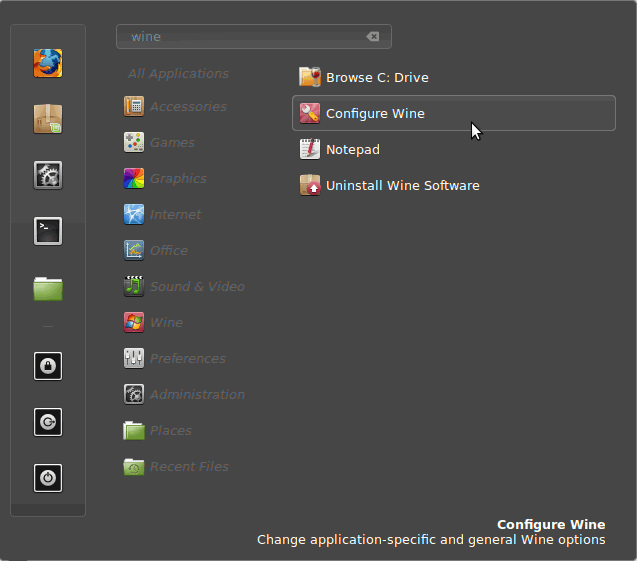
Task: Open the Software Manager package icon
Action: (47, 119)
